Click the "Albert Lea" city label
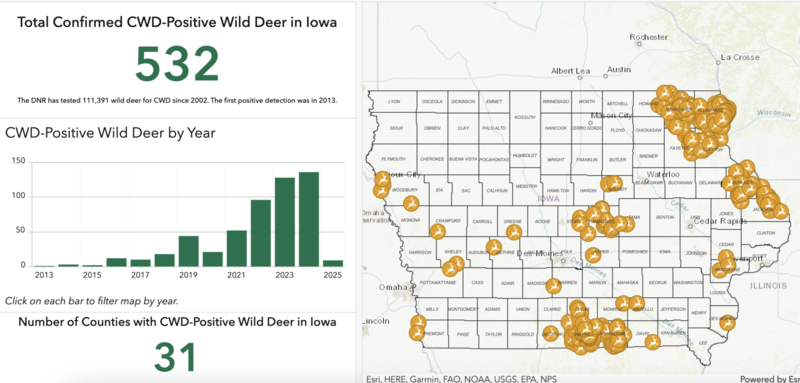The width and height of the screenshot is (800, 383). 570,71
